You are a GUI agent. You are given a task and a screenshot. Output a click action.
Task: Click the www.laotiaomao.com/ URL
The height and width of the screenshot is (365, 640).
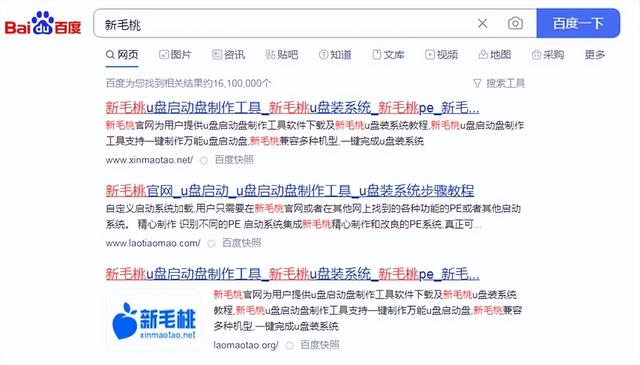pyautogui.click(x=153, y=243)
